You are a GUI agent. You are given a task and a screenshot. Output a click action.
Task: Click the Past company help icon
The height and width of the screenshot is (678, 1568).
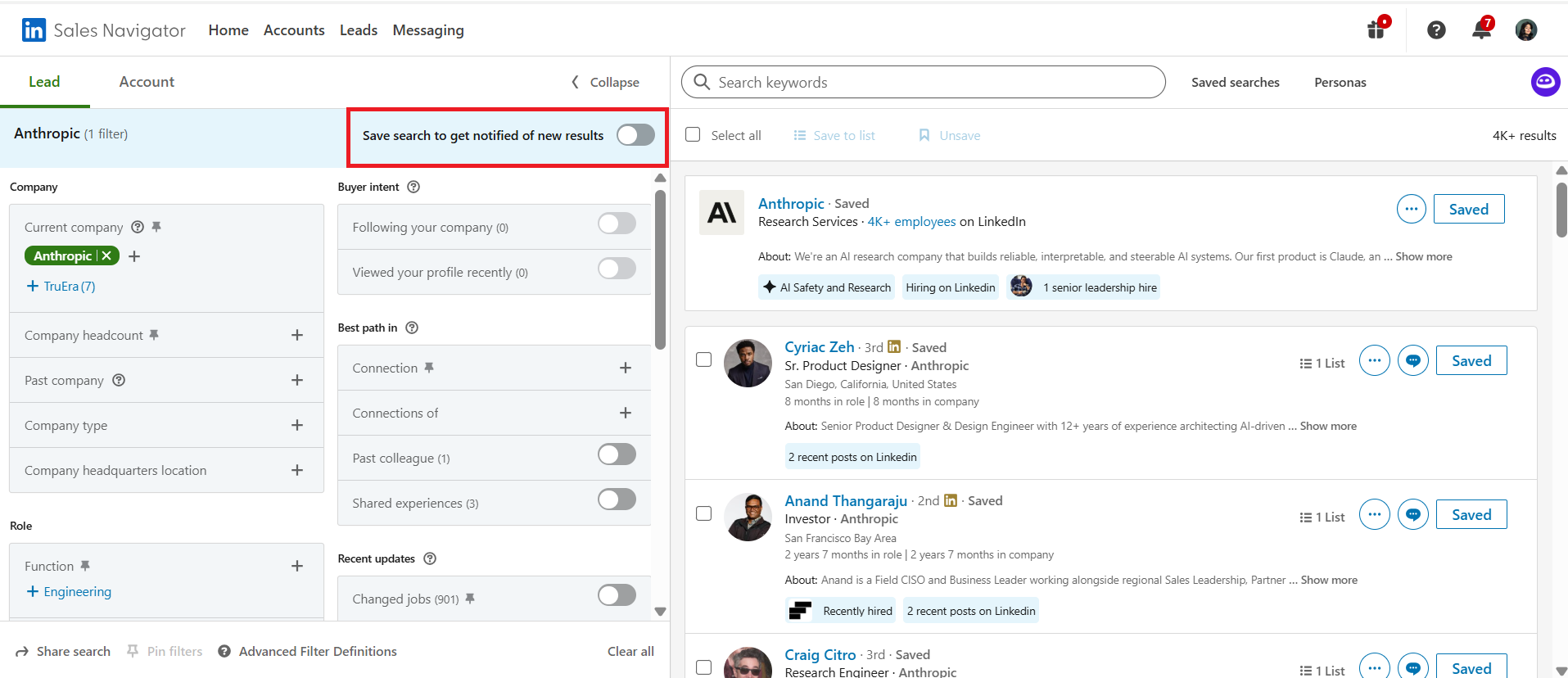coord(119,380)
